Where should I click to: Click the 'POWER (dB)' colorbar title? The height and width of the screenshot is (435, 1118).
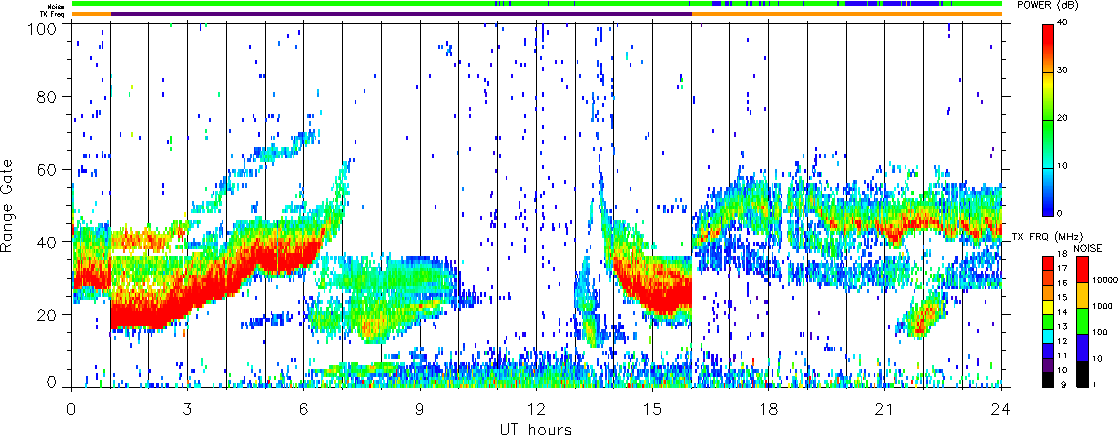(1049, 5)
